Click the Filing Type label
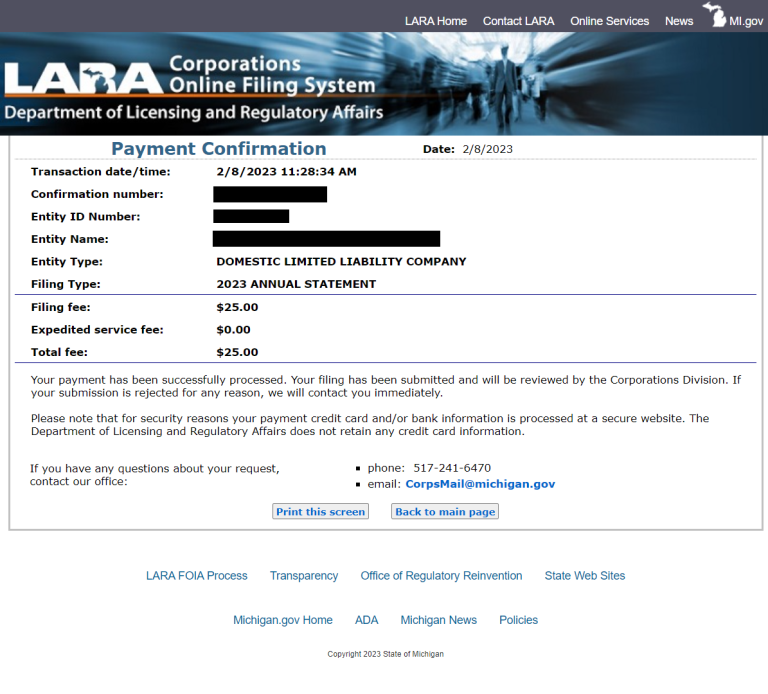The width and height of the screenshot is (768, 694). click(x=66, y=284)
